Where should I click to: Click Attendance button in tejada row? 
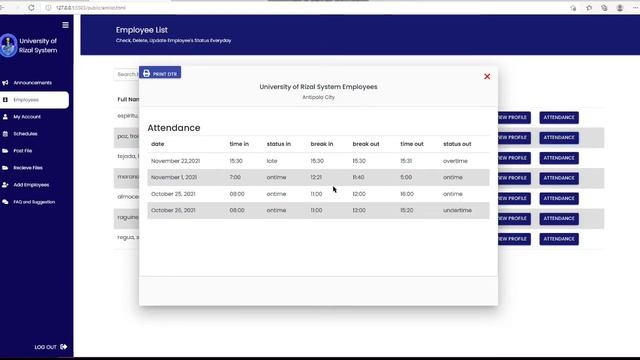coord(559,158)
